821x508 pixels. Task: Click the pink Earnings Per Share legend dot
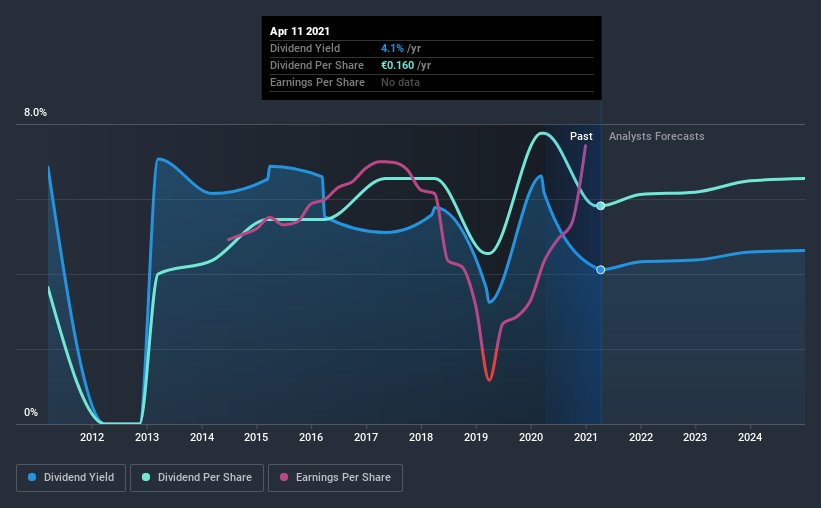tap(284, 477)
